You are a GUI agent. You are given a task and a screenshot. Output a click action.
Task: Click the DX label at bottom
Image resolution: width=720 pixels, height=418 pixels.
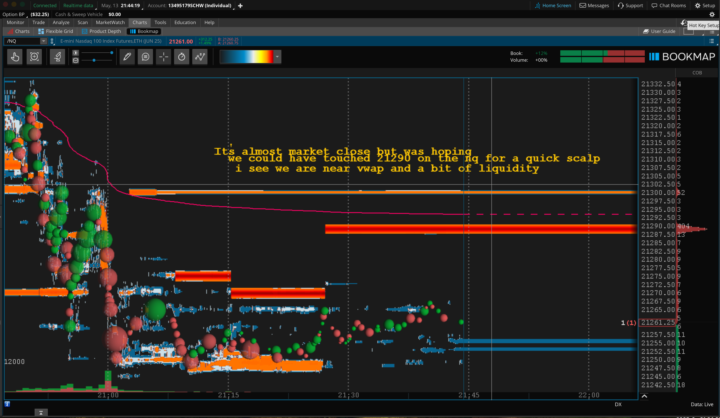coord(618,404)
